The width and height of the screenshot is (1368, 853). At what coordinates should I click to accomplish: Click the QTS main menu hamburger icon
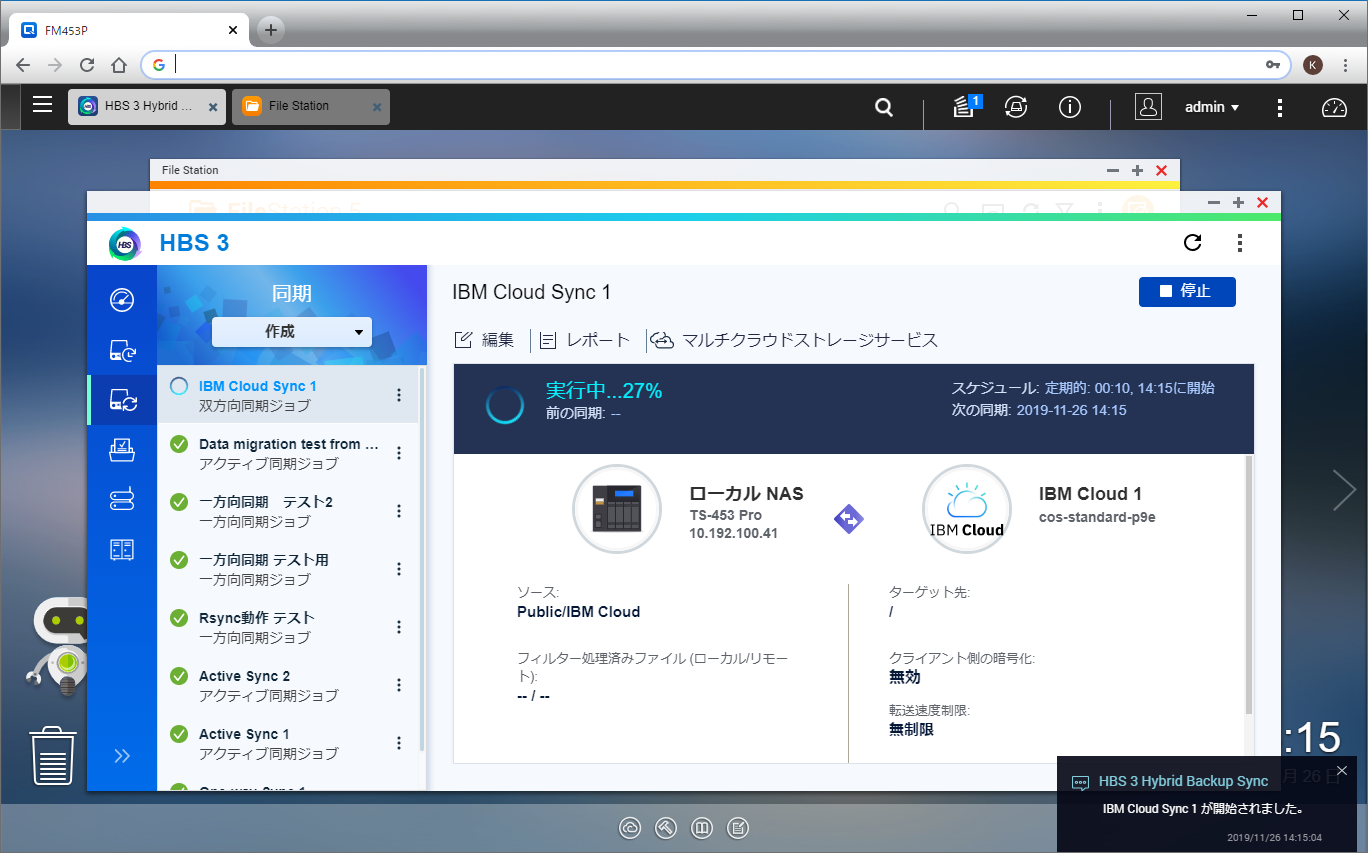pyautogui.click(x=42, y=105)
